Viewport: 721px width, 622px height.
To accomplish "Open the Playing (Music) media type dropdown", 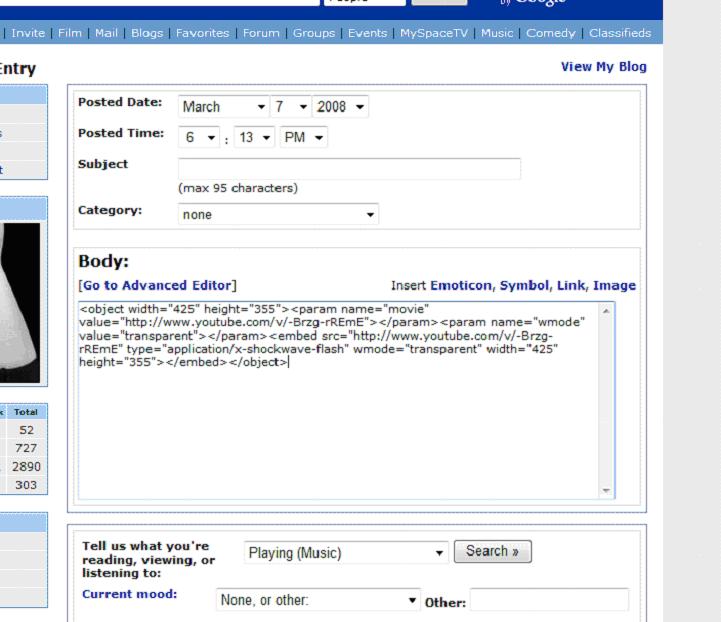I will click(x=346, y=553).
